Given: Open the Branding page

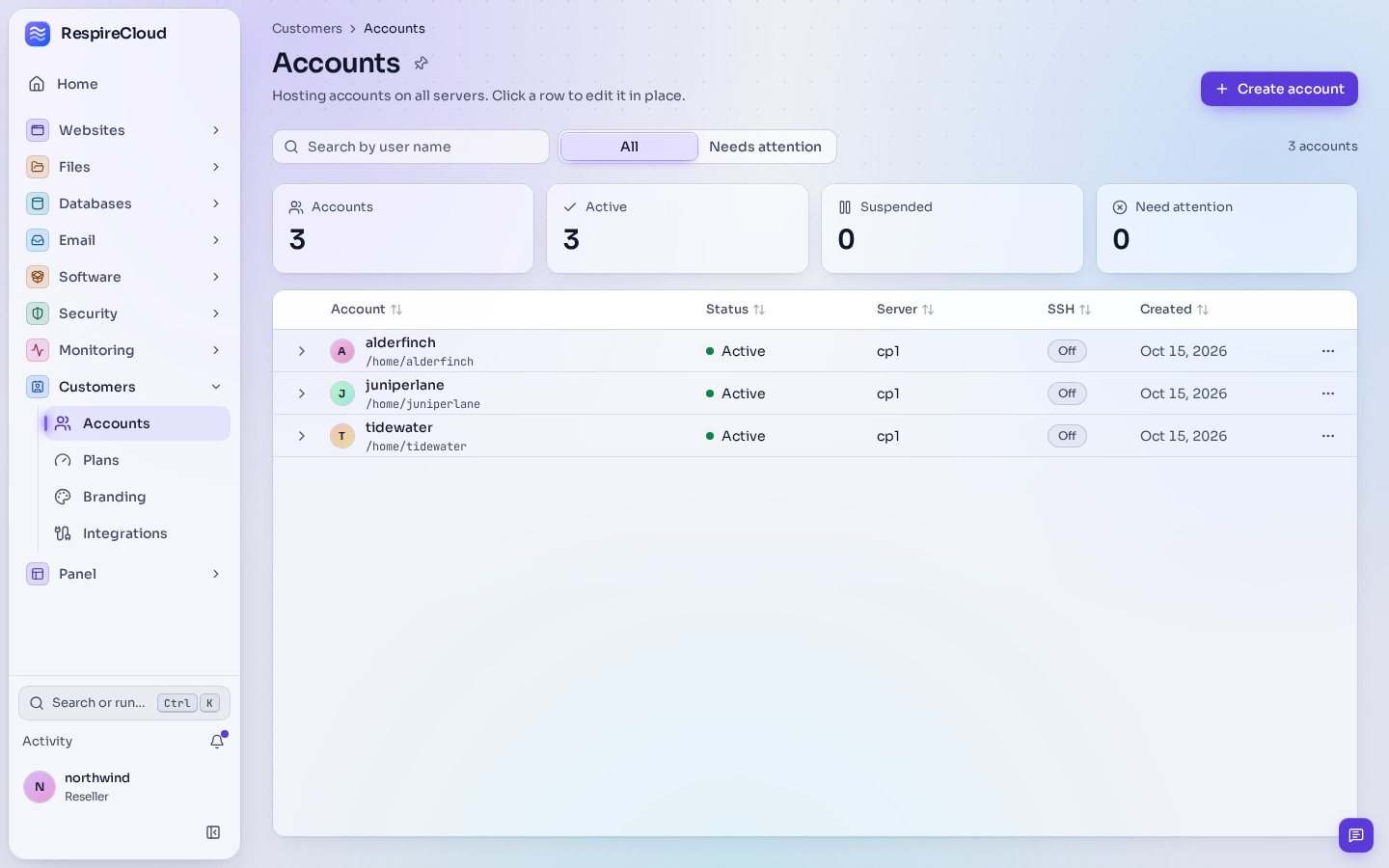Looking at the screenshot, I should coord(137,497).
